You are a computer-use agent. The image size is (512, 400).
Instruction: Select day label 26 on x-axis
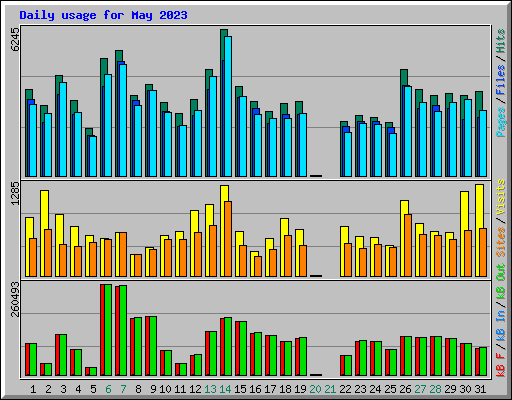(x=405, y=389)
